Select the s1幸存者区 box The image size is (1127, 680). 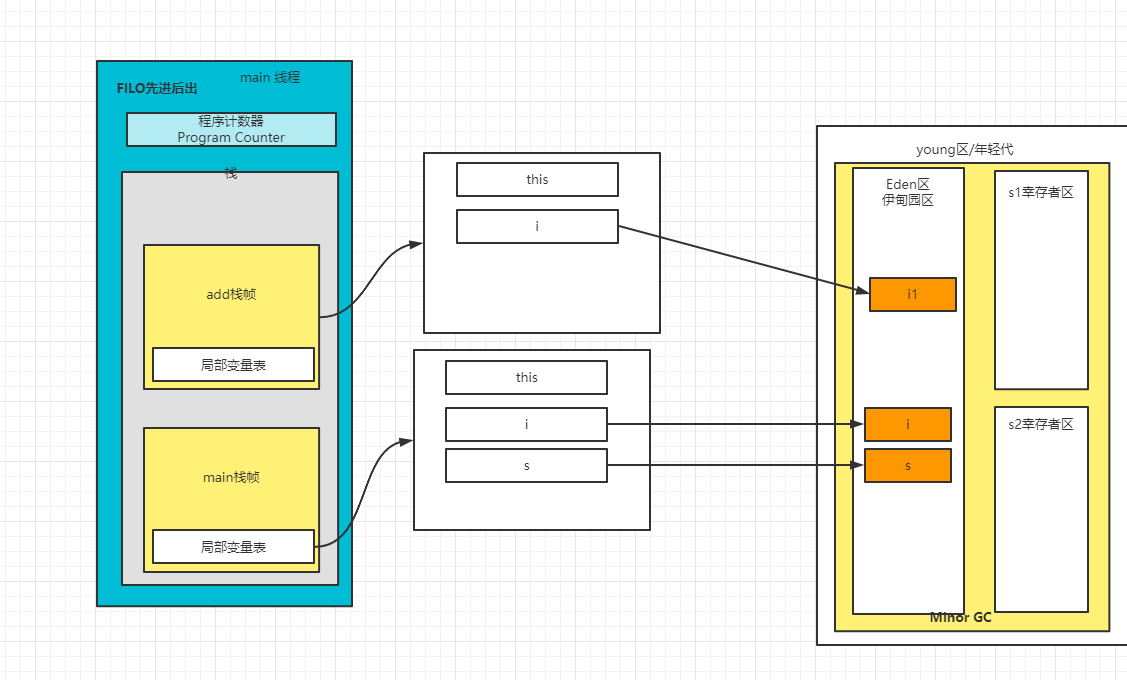(1041, 280)
